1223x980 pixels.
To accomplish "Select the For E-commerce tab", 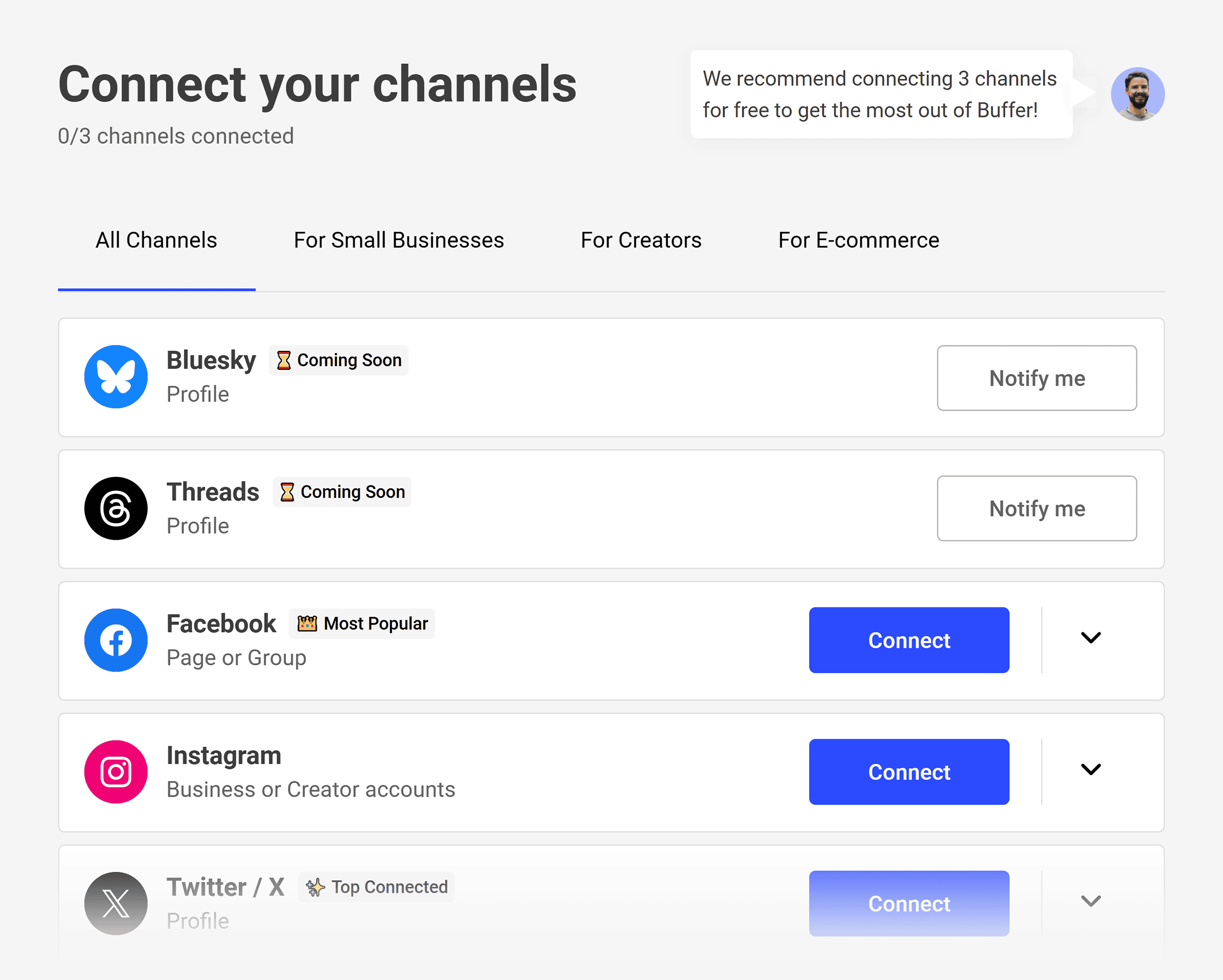I will [x=858, y=240].
